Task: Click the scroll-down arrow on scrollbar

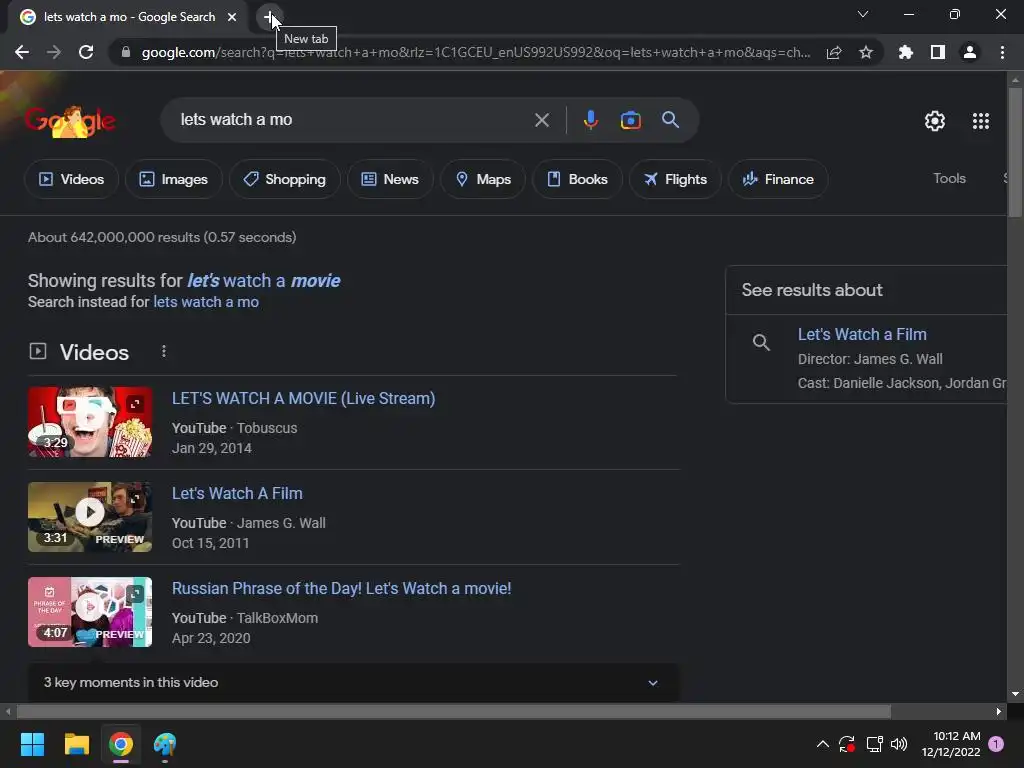Action: tap(1015, 694)
